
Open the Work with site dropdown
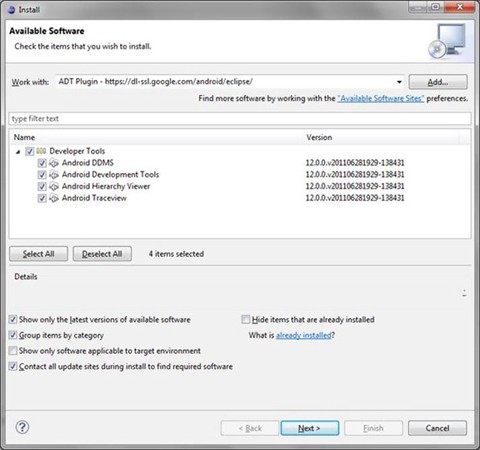(399, 82)
